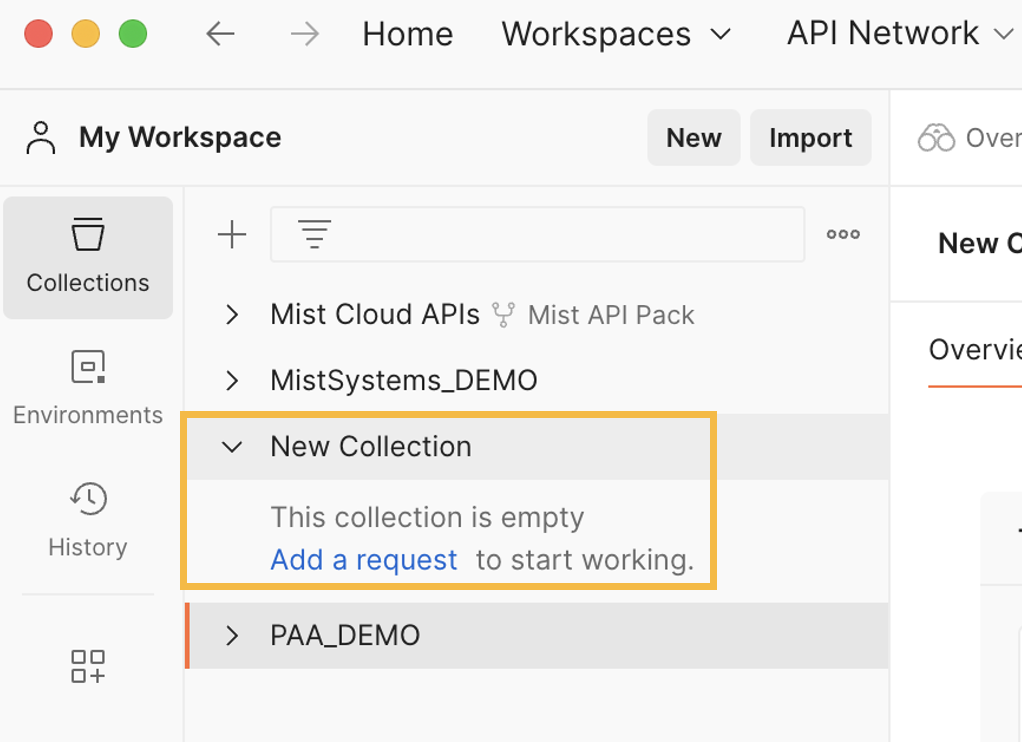Click the My Workspace user icon
Image resolution: width=1022 pixels, height=742 pixels.
(41, 138)
